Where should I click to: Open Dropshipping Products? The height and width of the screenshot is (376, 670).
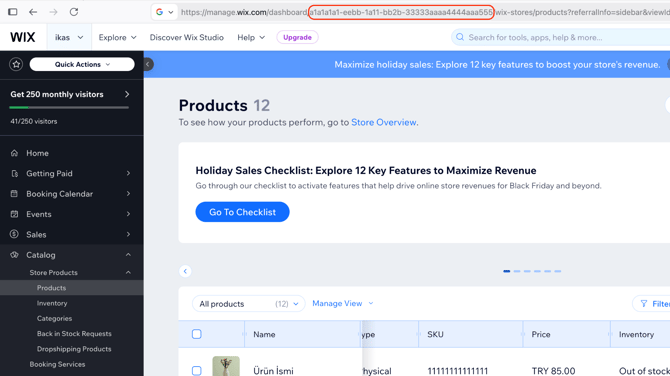coord(74,349)
